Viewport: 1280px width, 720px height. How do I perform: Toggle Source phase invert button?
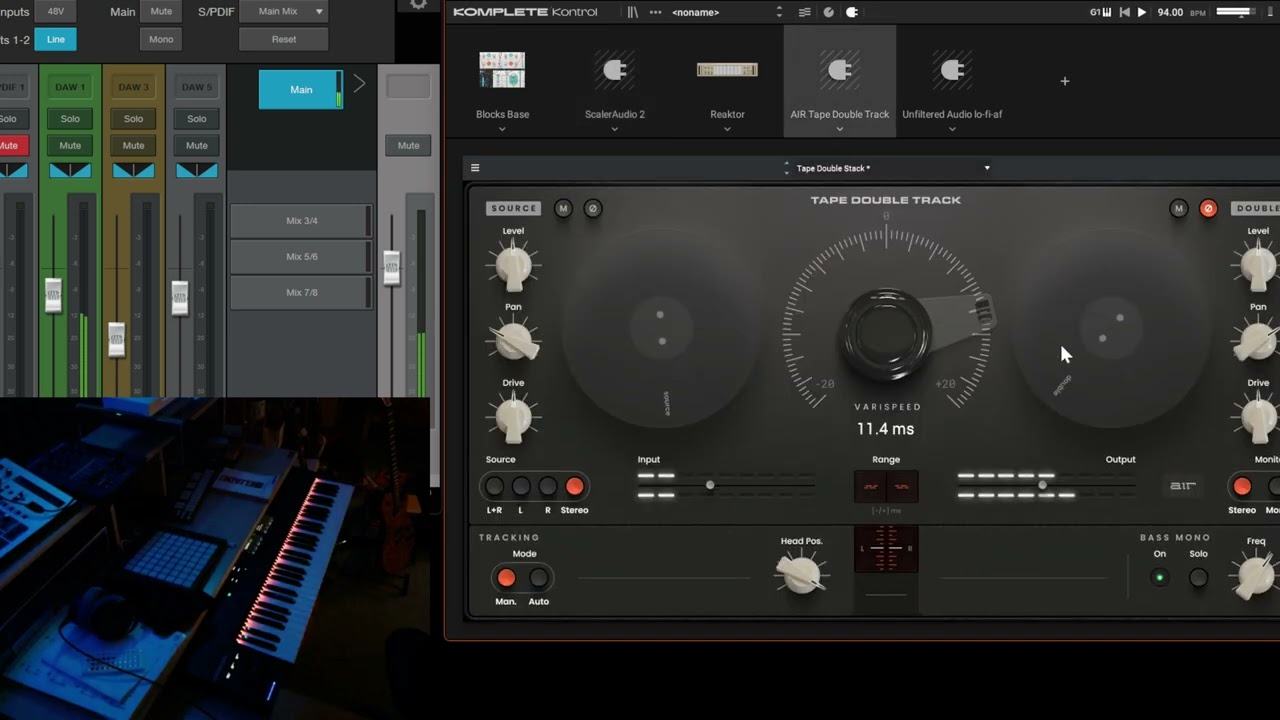tap(593, 208)
